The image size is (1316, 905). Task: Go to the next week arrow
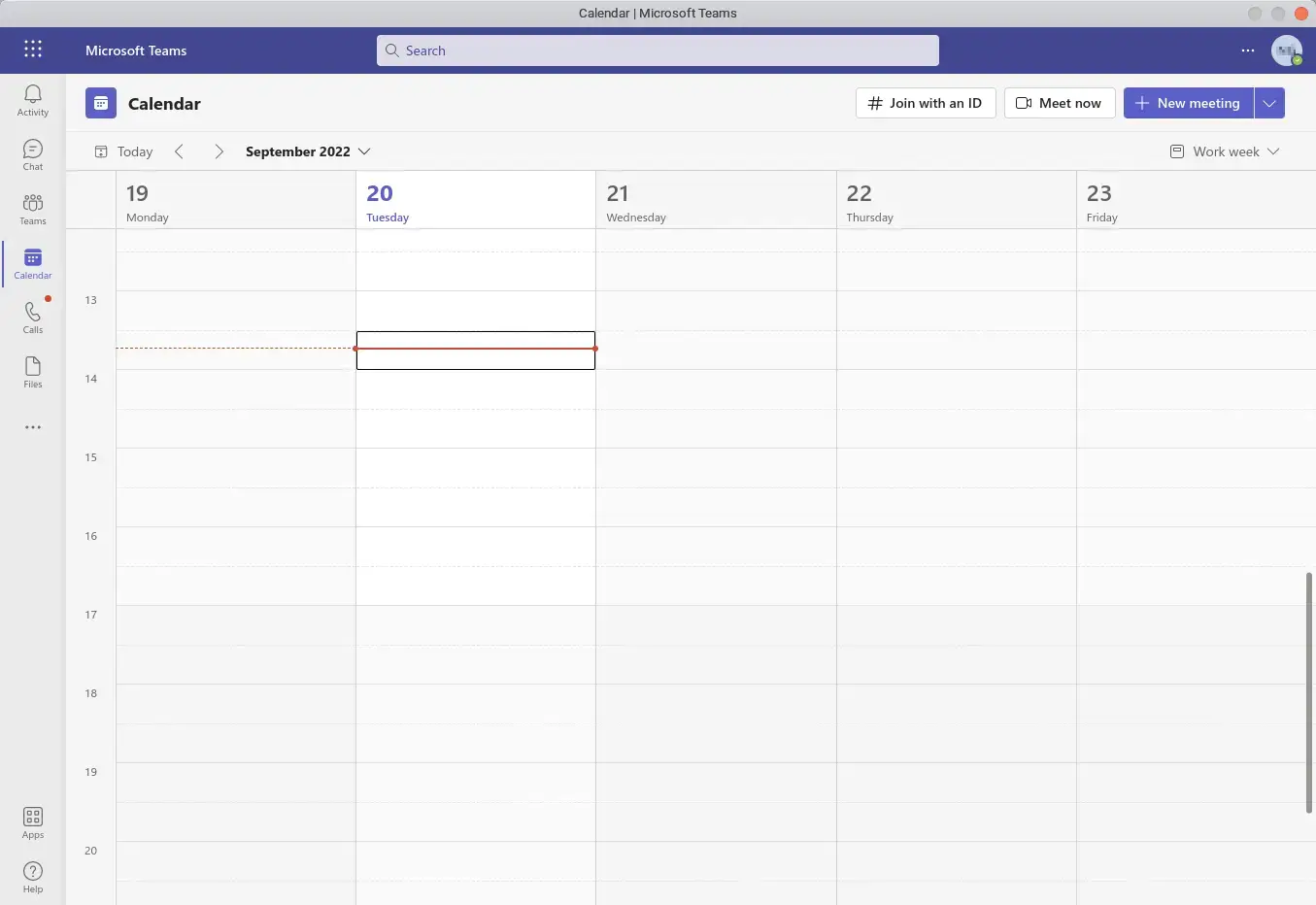click(x=219, y=151)
